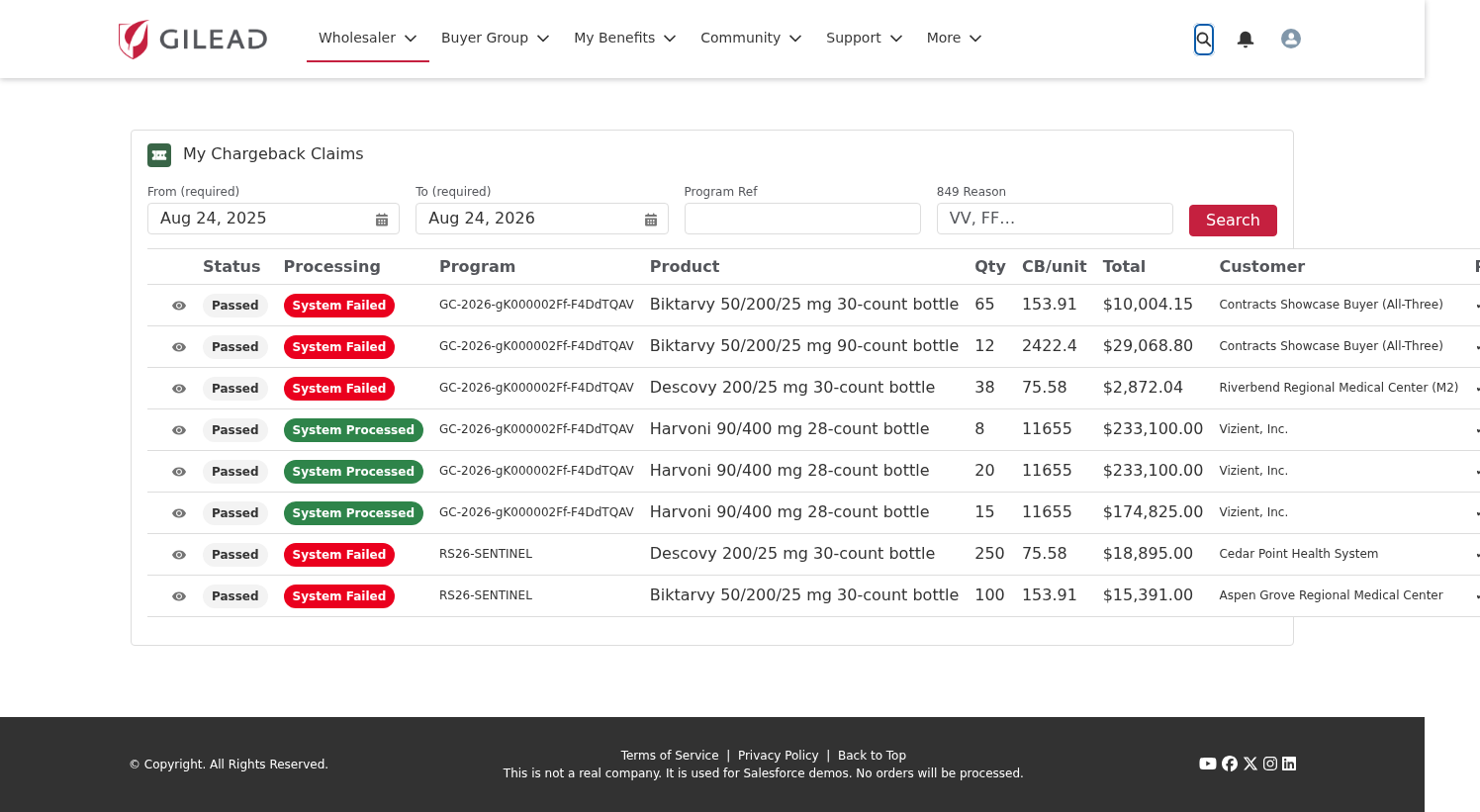Open the LinkedIn social icon
This screenshot has height=812, width=1480.
pos(1289,764)
